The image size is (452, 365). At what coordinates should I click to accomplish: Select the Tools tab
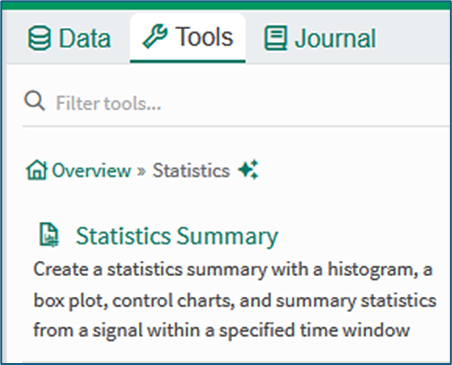click(x=188, y=37)
